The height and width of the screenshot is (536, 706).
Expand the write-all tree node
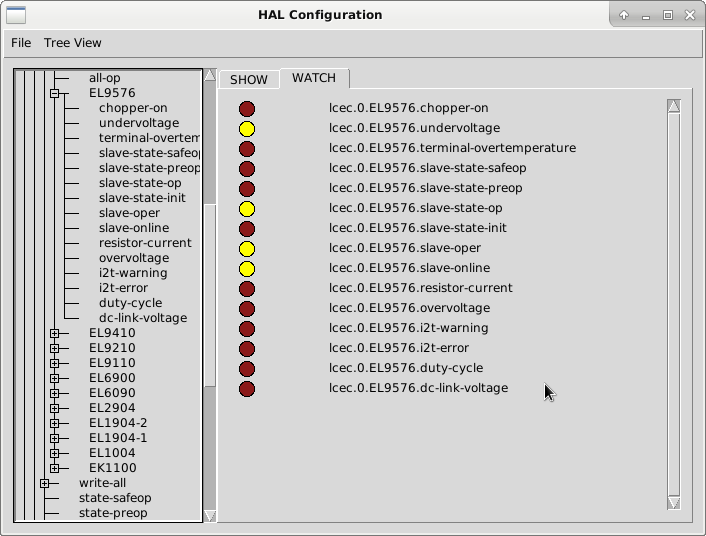pos(45,483)
